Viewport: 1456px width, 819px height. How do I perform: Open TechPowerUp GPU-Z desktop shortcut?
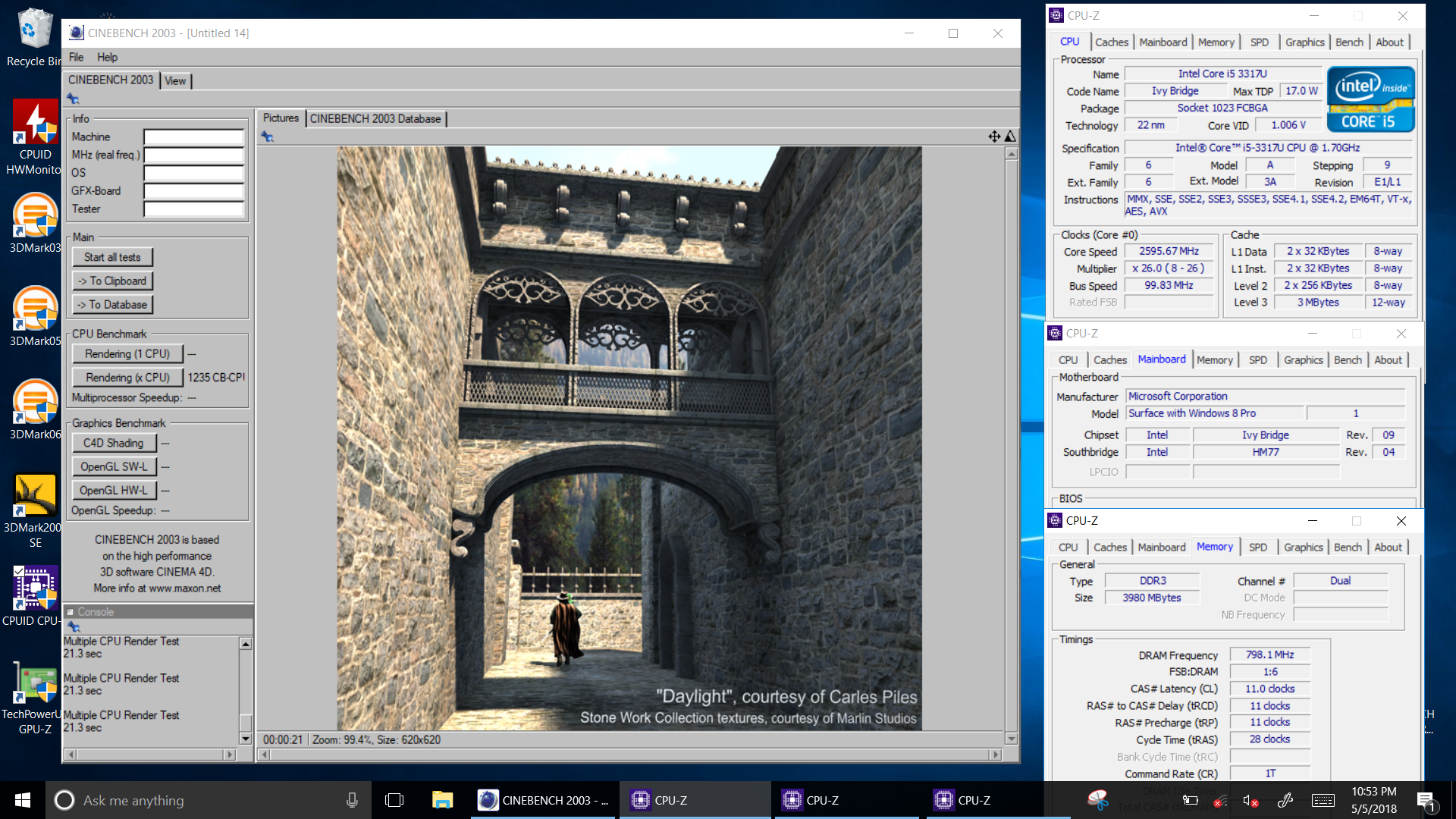point(33,698)
